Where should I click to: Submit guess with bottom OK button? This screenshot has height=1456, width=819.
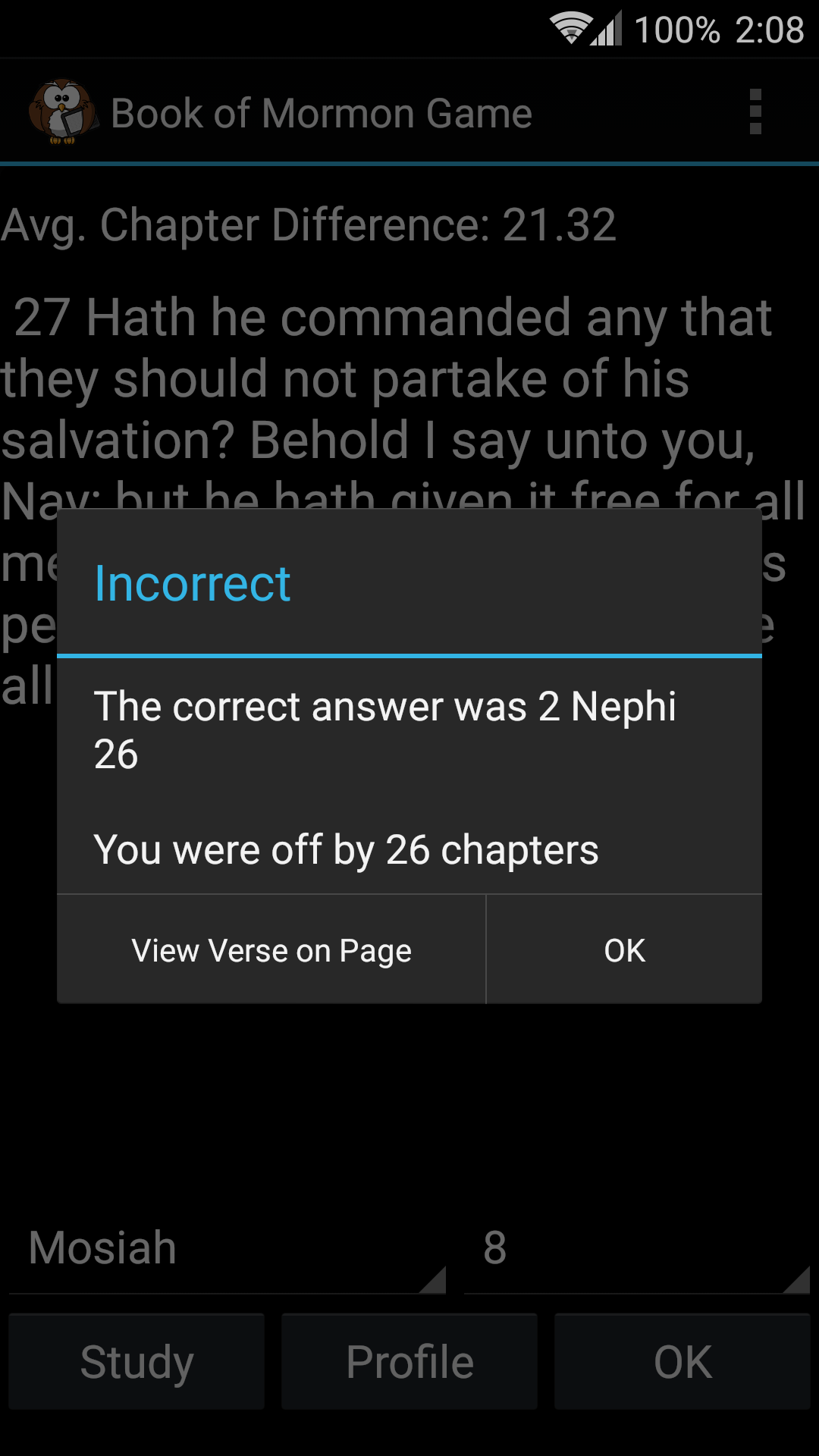coord(682,1361)
